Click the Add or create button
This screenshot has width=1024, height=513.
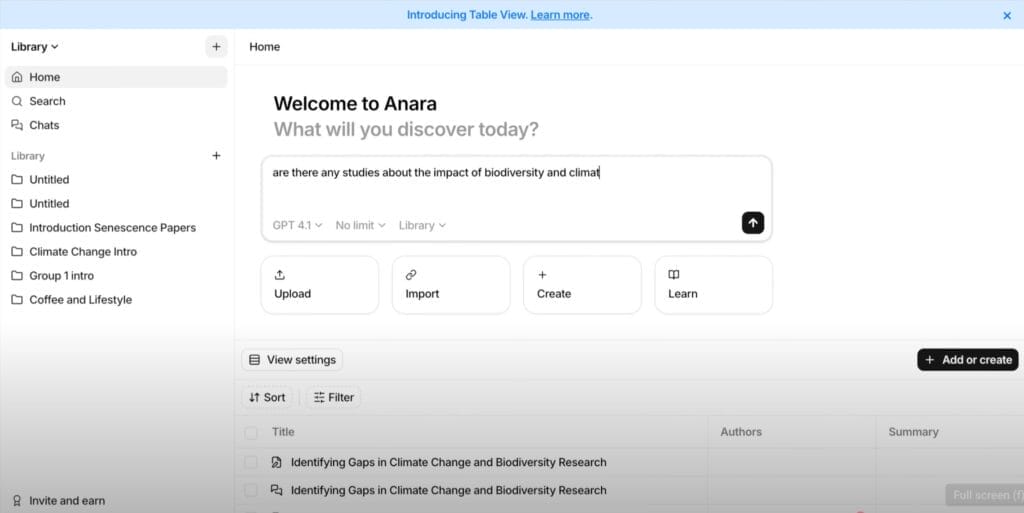(x=967, y=360)
